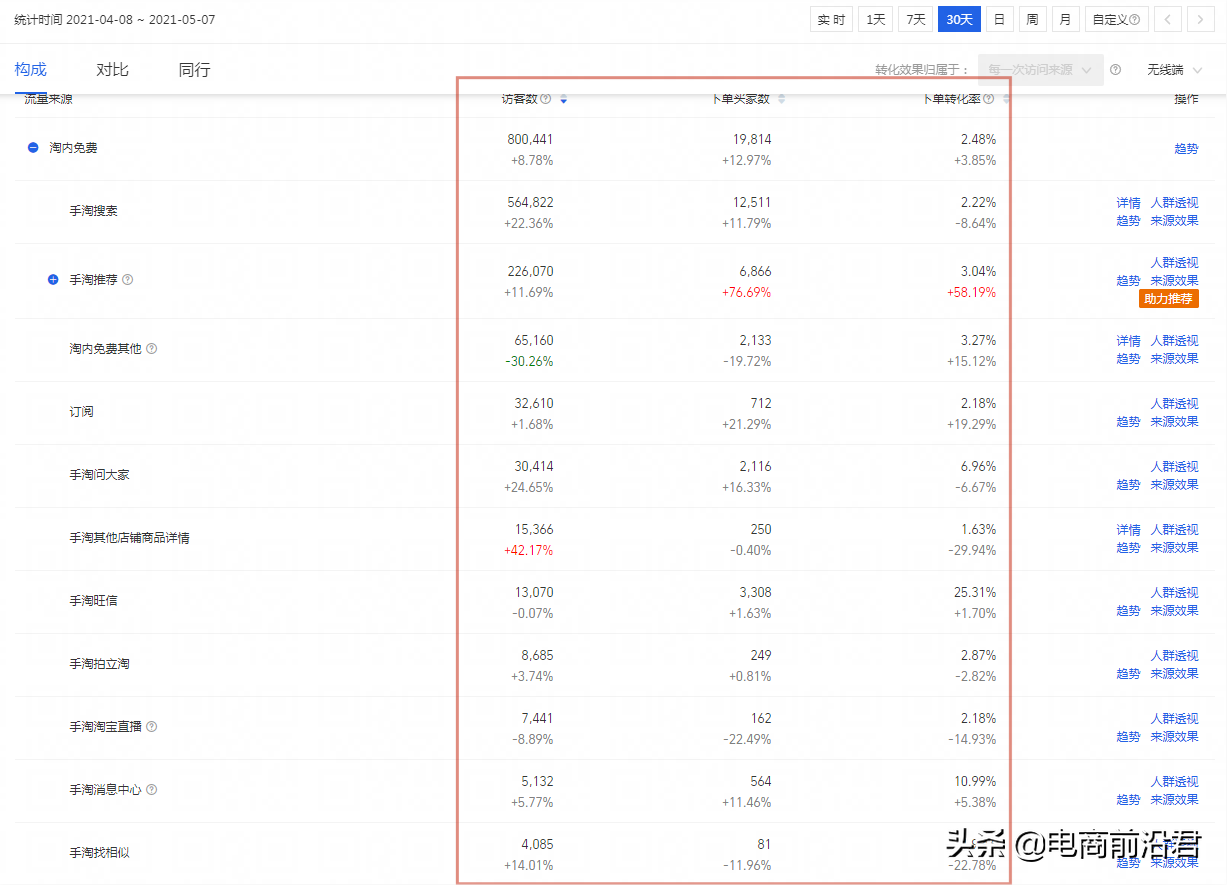Viewport: 1227px width, 885px height.
Task: Click the 手淘搜索 source row label
Action: point(93,212)
